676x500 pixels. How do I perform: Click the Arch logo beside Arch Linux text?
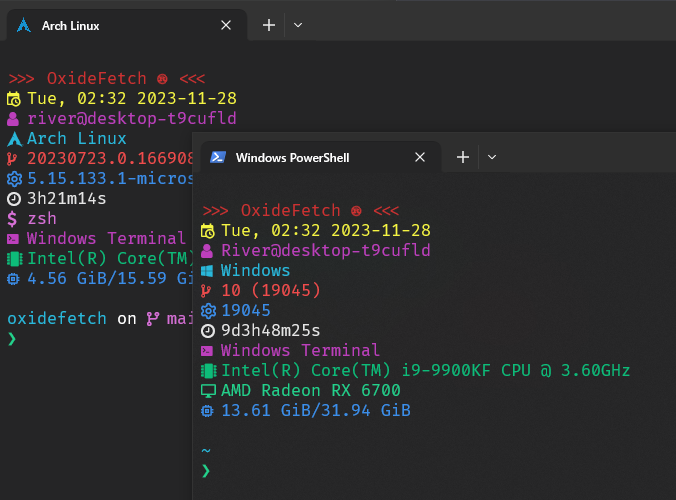pyautogui.click(x=15, y=139)
